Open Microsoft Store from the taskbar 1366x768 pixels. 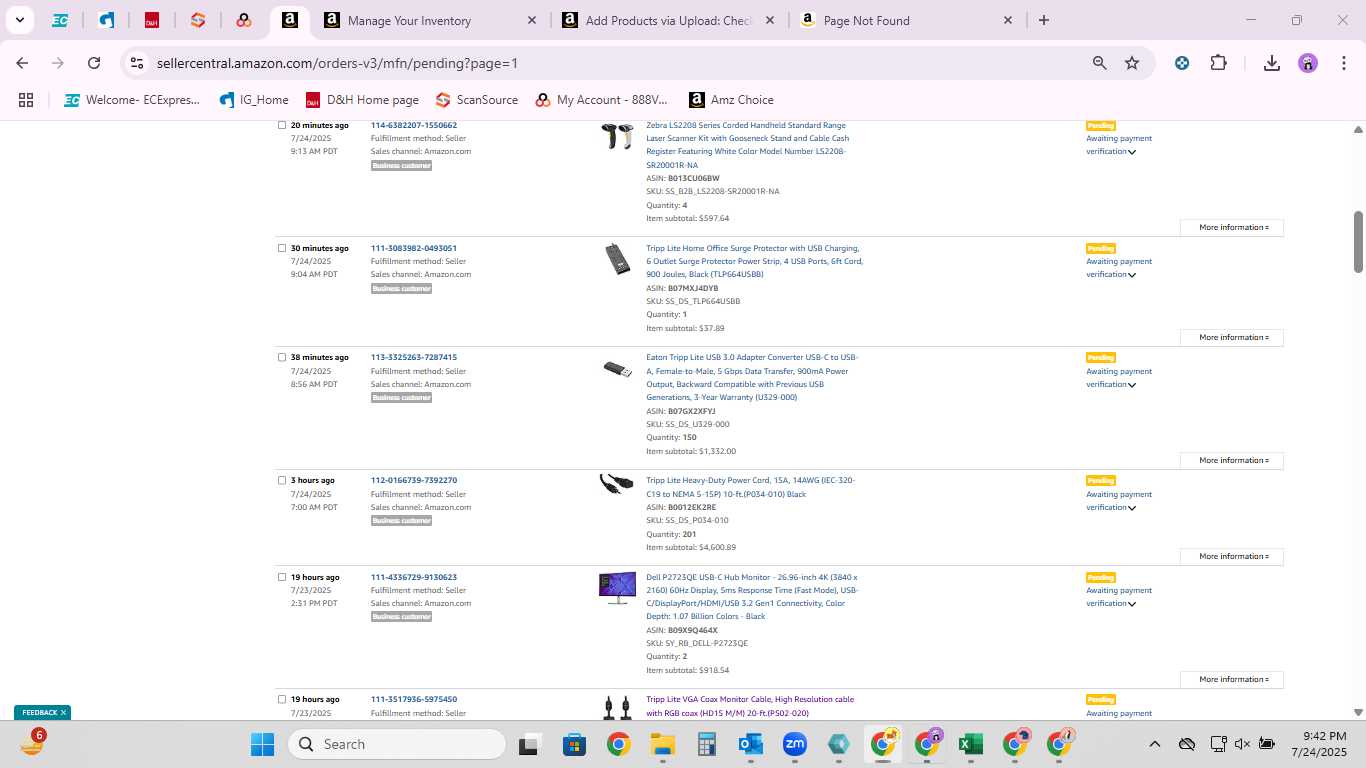point(574,744)
